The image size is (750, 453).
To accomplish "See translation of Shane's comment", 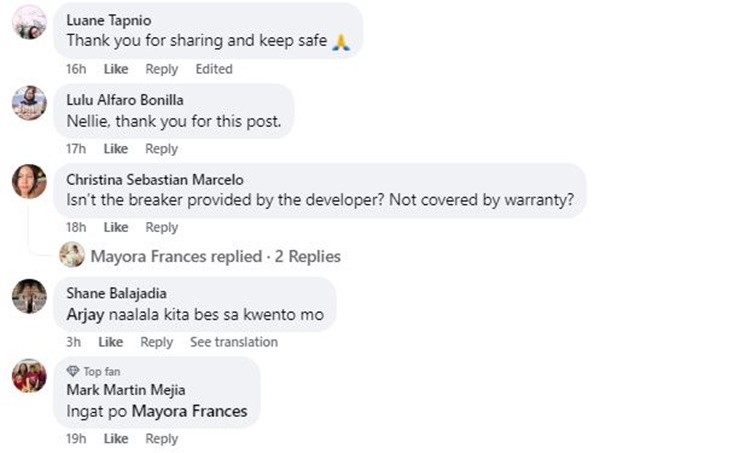I will click(234, 342).
